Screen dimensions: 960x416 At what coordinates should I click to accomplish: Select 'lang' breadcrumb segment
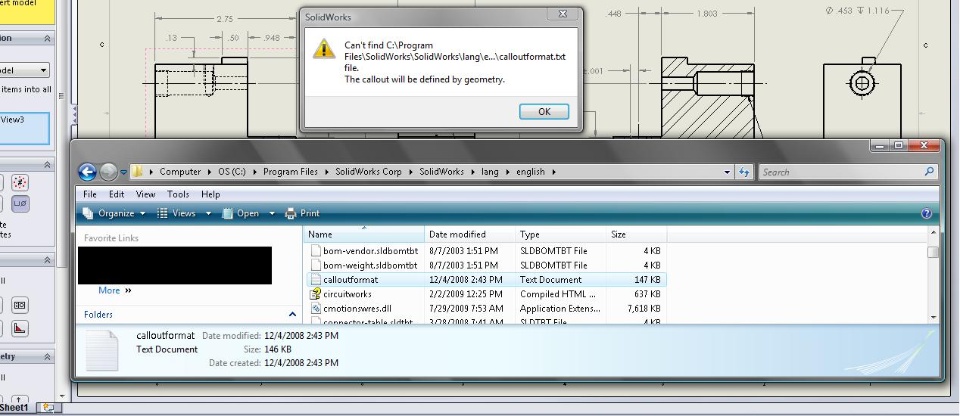(x=489, y=172)
